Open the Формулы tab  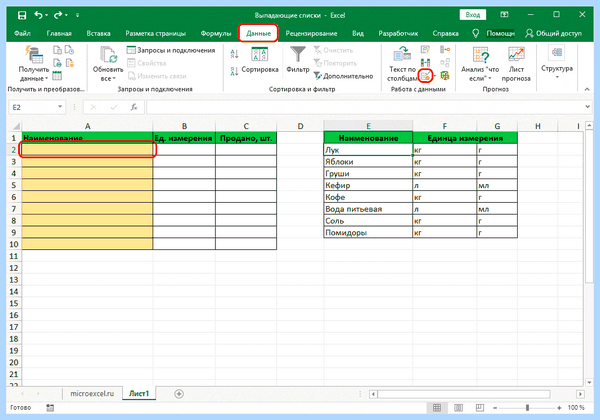[x=216, y=33]
